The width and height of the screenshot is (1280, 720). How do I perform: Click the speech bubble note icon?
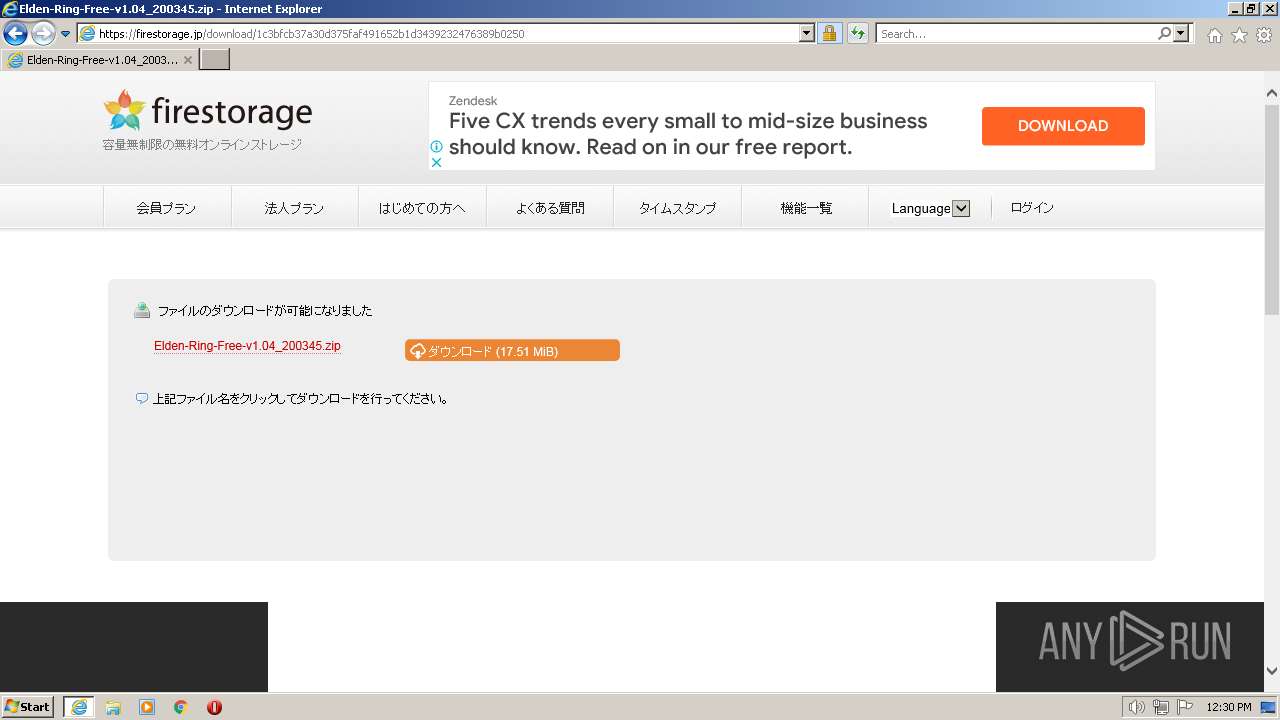click(x=142, y=398)
